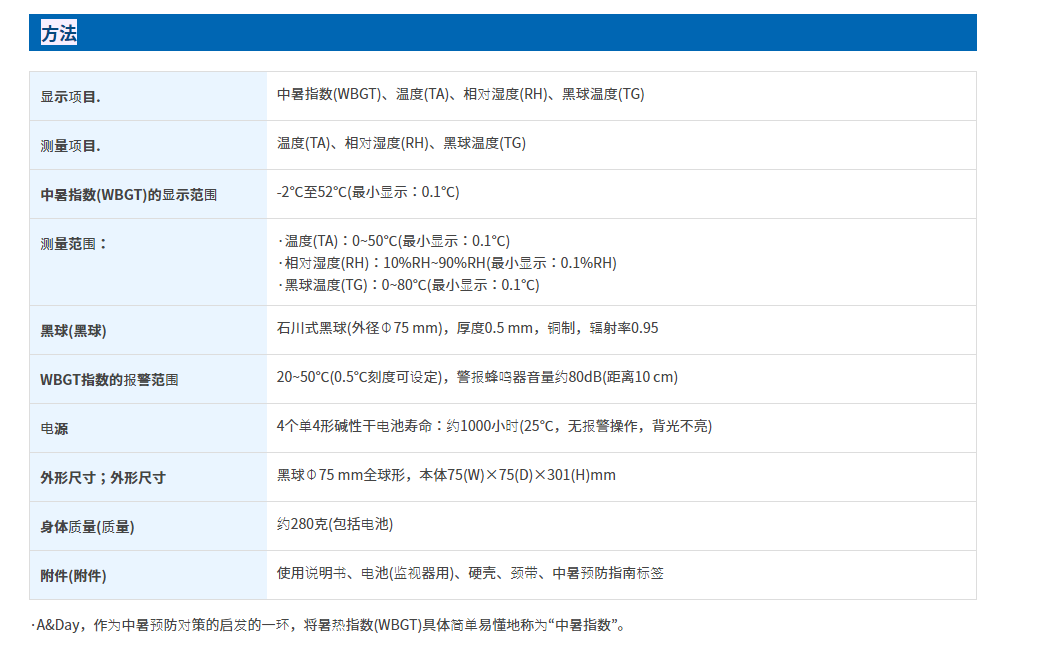
Task: Click the 外形尺寸 row label
Action: tap(102, 478)
